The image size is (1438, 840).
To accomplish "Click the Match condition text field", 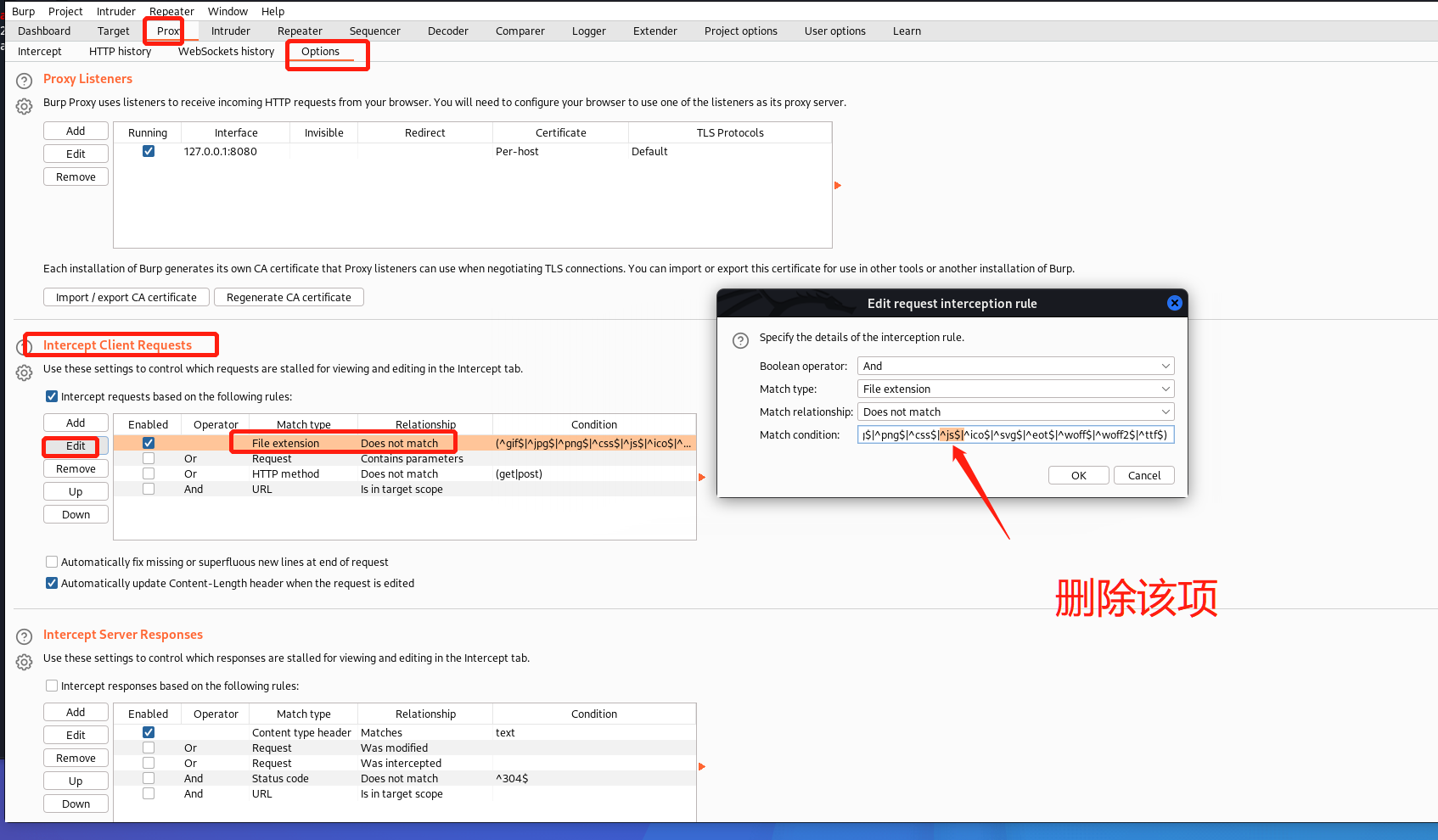I will (x=1015, y=434).
